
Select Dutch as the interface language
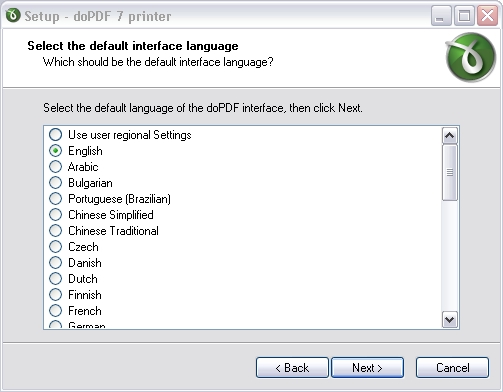pos(56,279)
